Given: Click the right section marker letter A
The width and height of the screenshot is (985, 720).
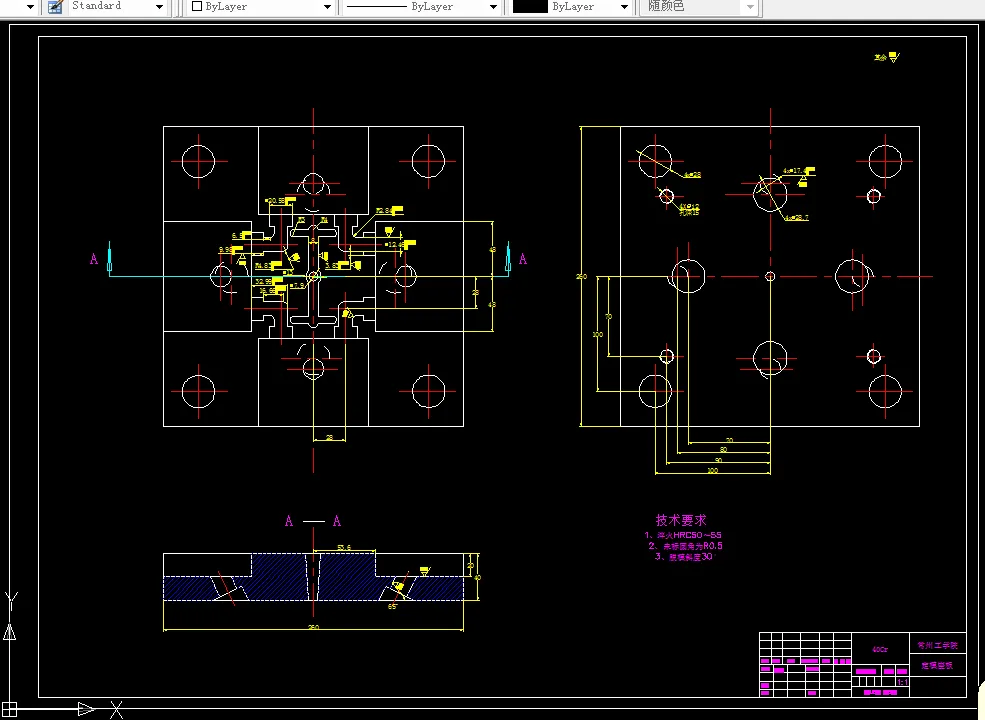Looking at the screenshot, I should pos(523,259).
